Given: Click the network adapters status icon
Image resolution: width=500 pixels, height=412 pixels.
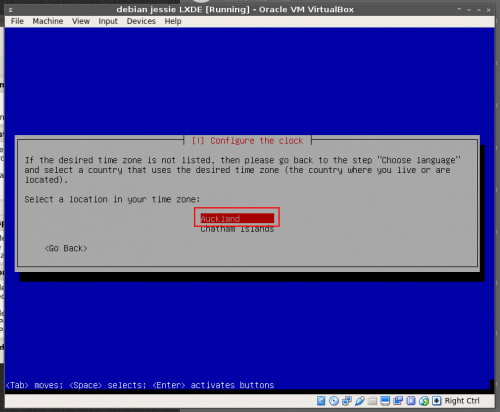Looking at the screenshot, I should pos(347,401).
